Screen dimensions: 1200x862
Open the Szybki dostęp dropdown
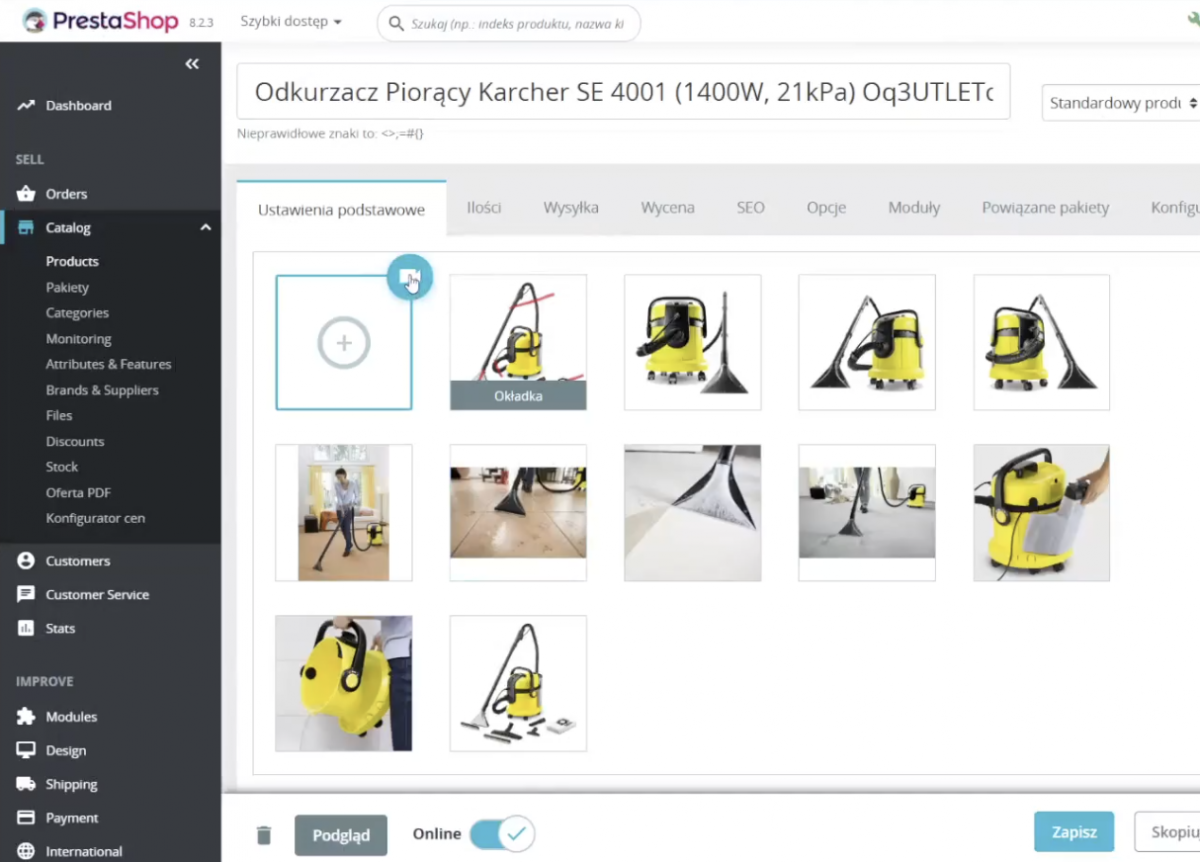tap(291, 22)
